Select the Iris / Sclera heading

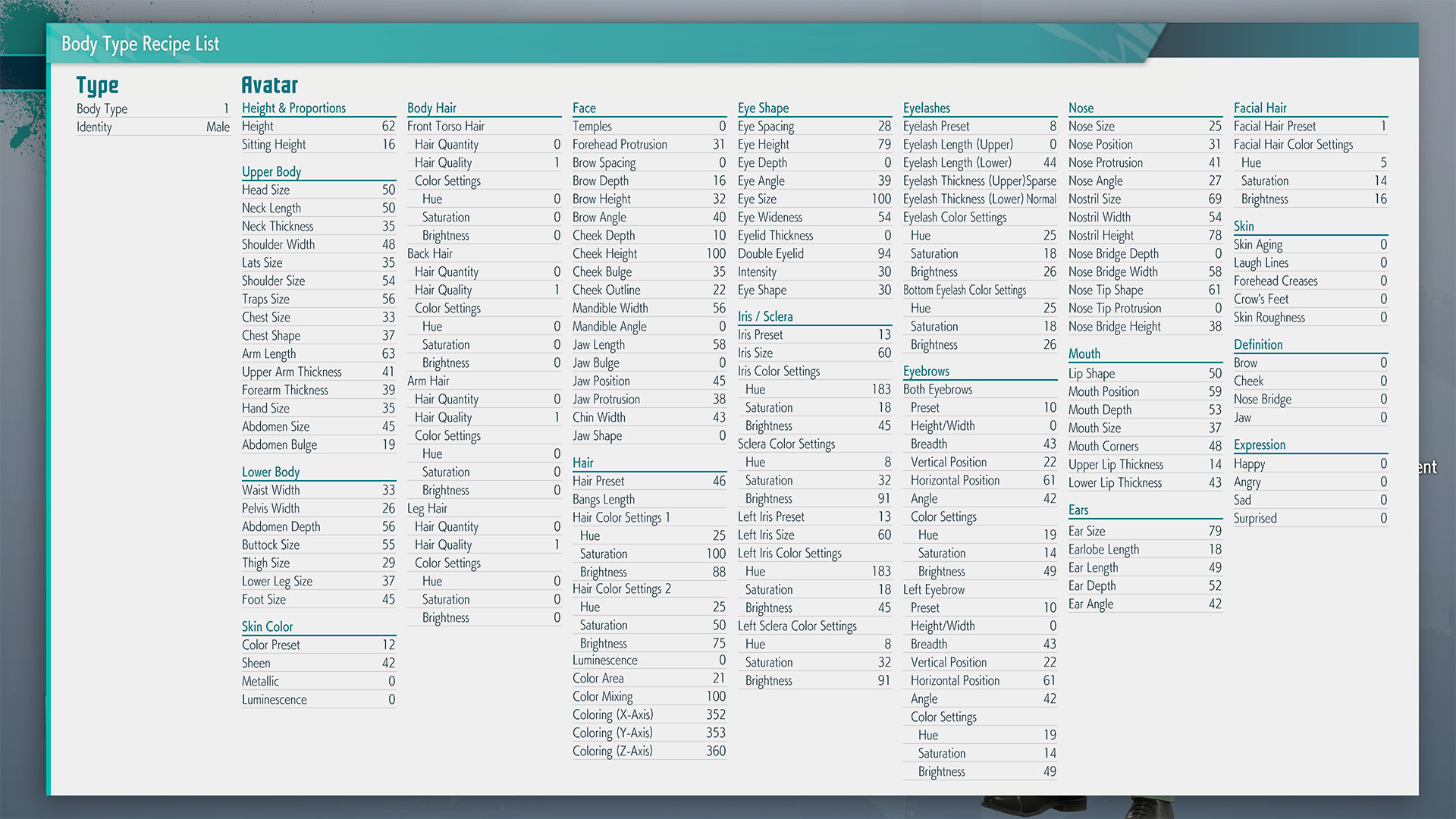click(x=765, y=316)
